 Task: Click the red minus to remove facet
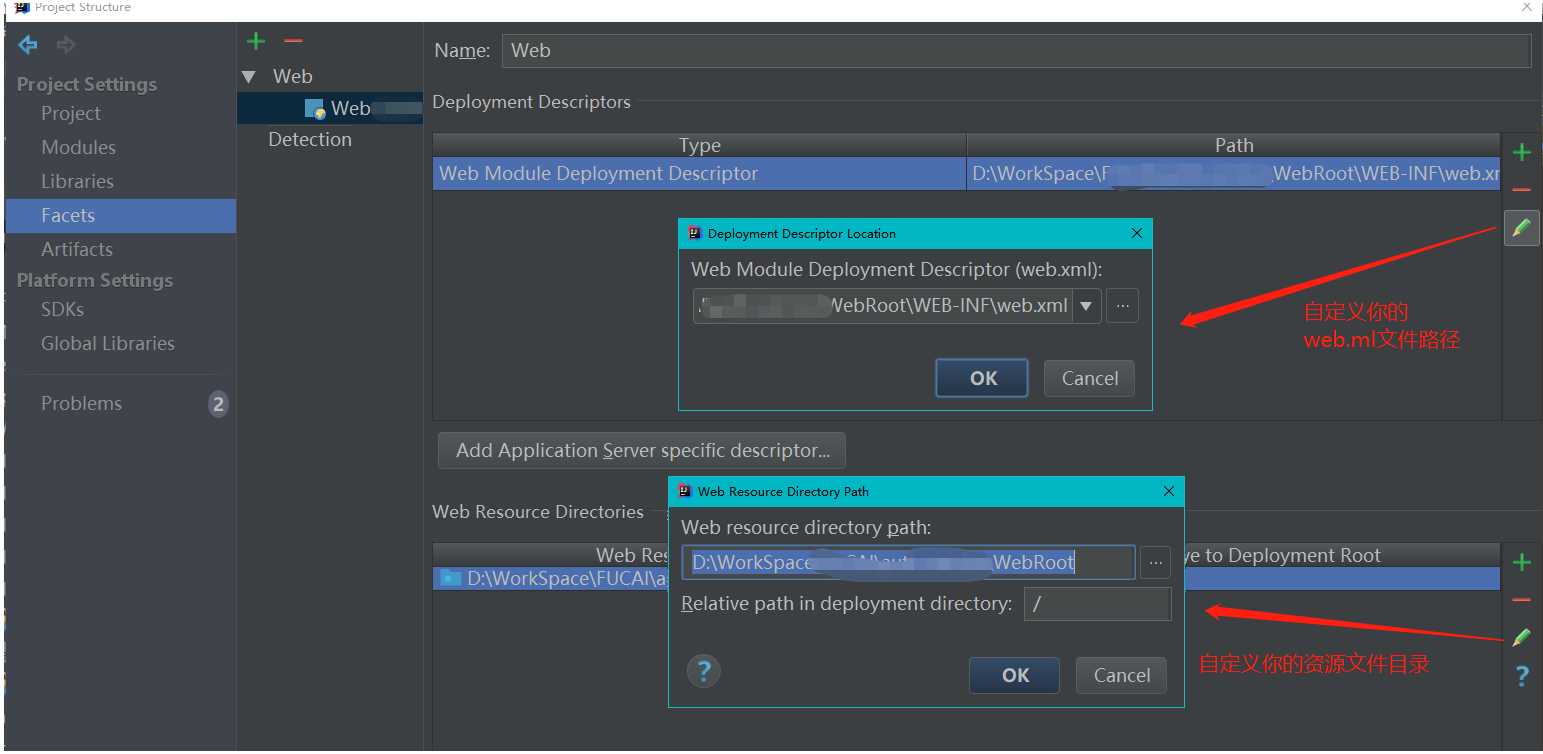point(292,41)
